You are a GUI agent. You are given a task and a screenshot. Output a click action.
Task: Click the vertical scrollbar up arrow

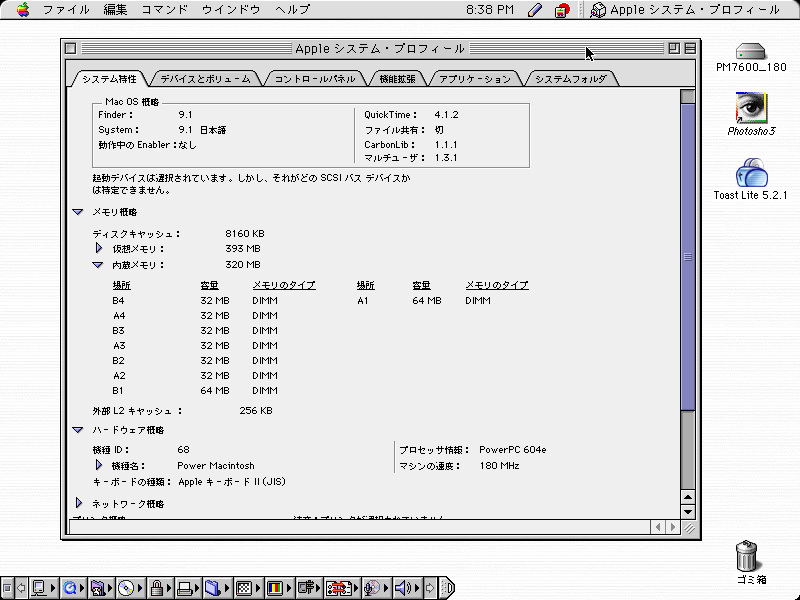pos(688,497)
